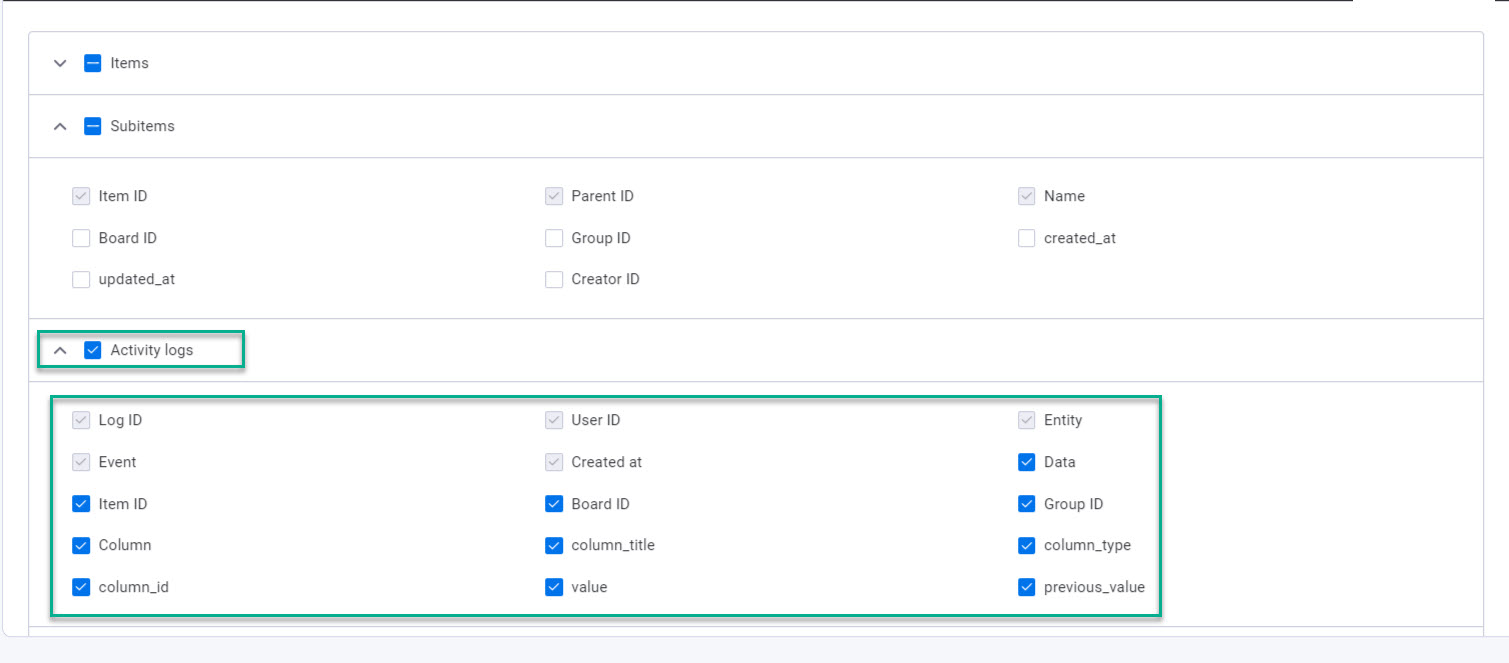Deselect Group ID under Activity logs
This screenshot has width=1509, height=663.
click(x=1026, y=504)
